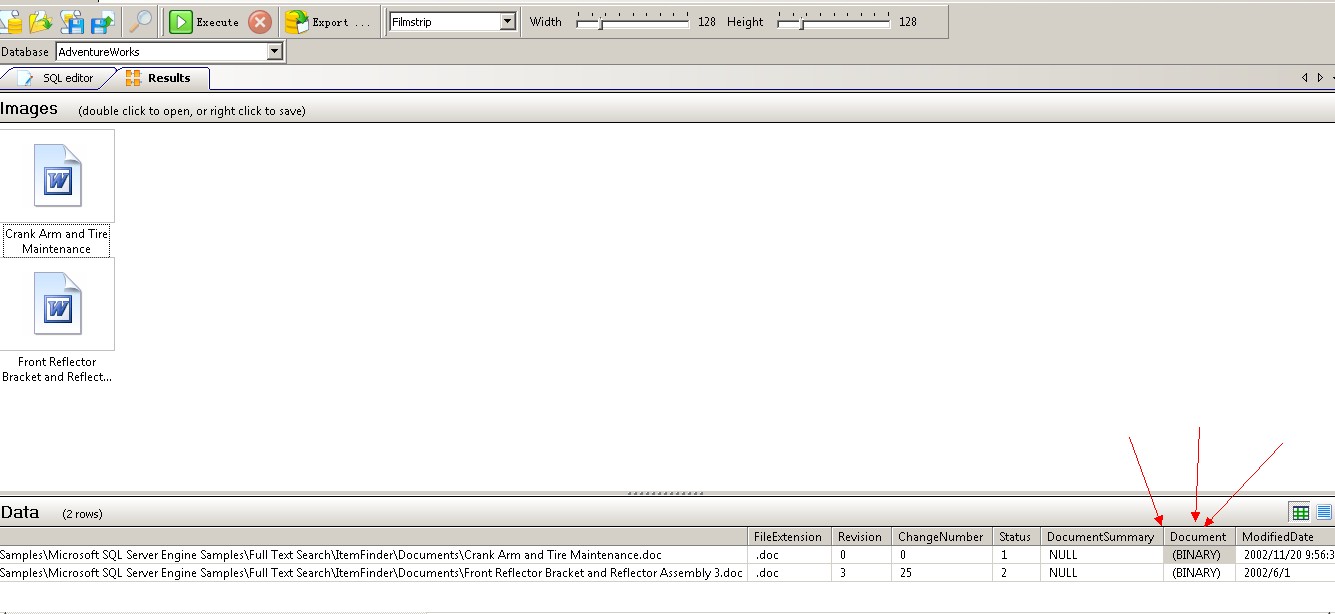Select Front Reflector Bracket document thumbnail
1335x614 pixels.
click(x=57, y=304)
